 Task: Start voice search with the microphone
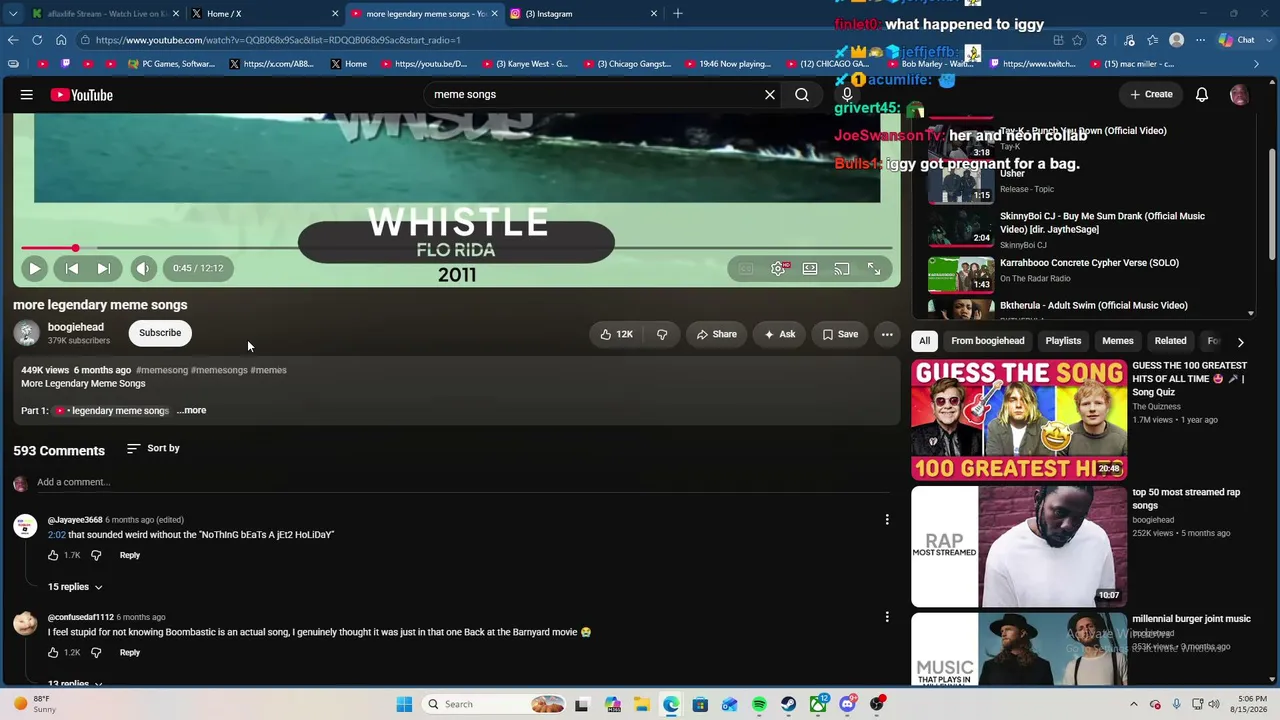(847, 95)
